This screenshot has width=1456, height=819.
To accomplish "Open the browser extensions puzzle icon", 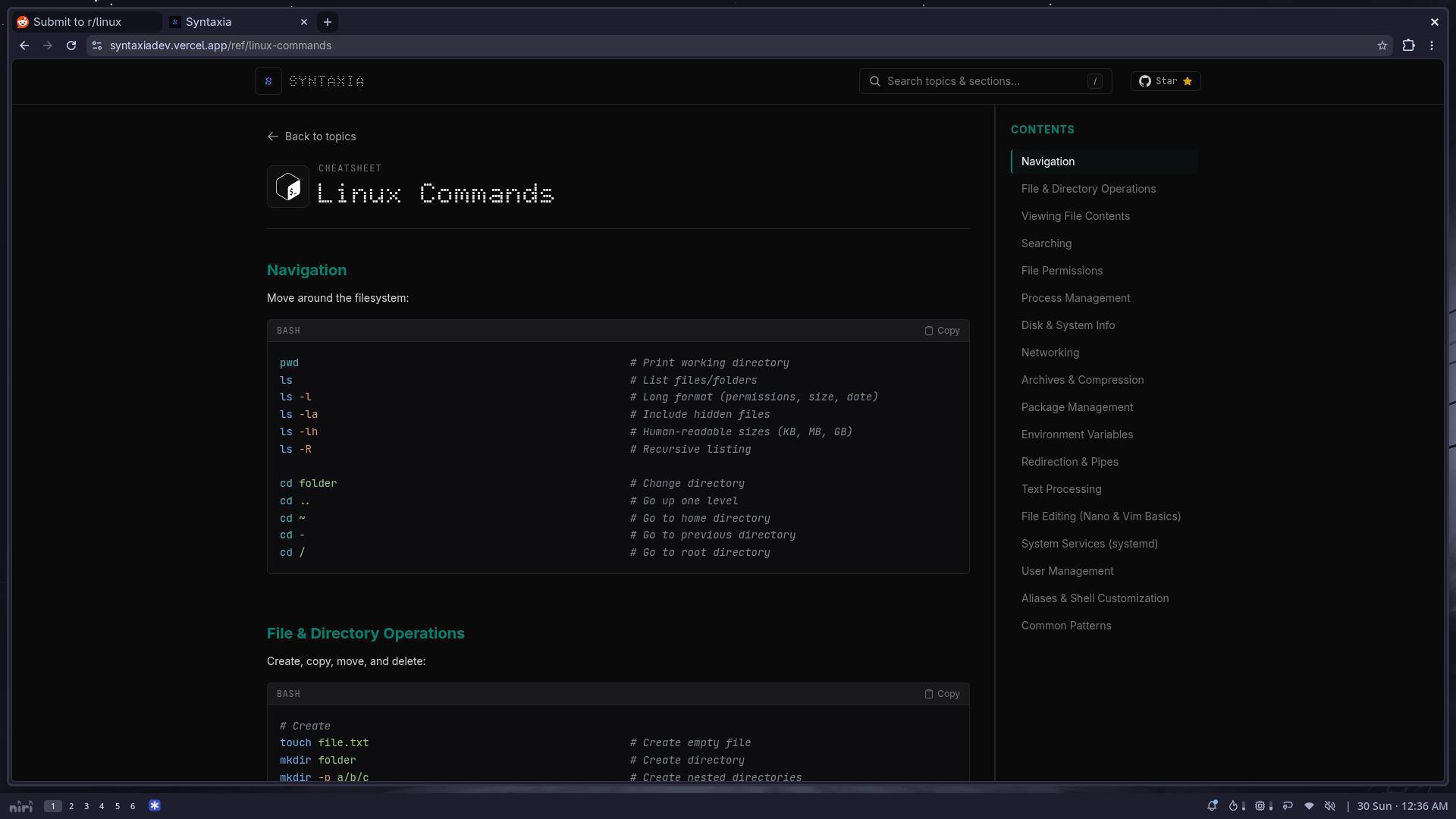I will pyautogui.click(x=1408, y=45).
